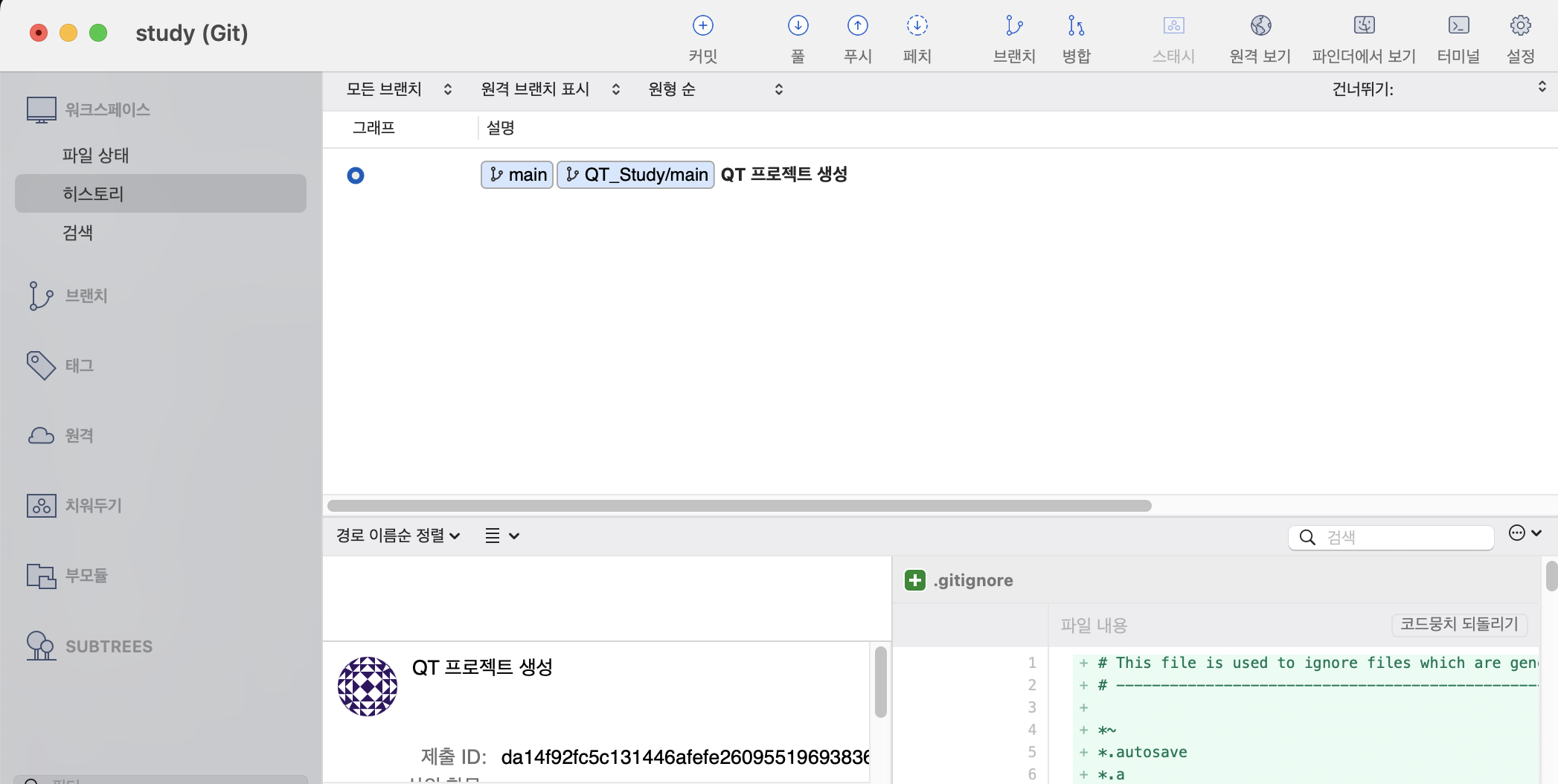Click the added-file plus icon beside .gitignore
Screen dimensions: 1558x784
(915, 580)
